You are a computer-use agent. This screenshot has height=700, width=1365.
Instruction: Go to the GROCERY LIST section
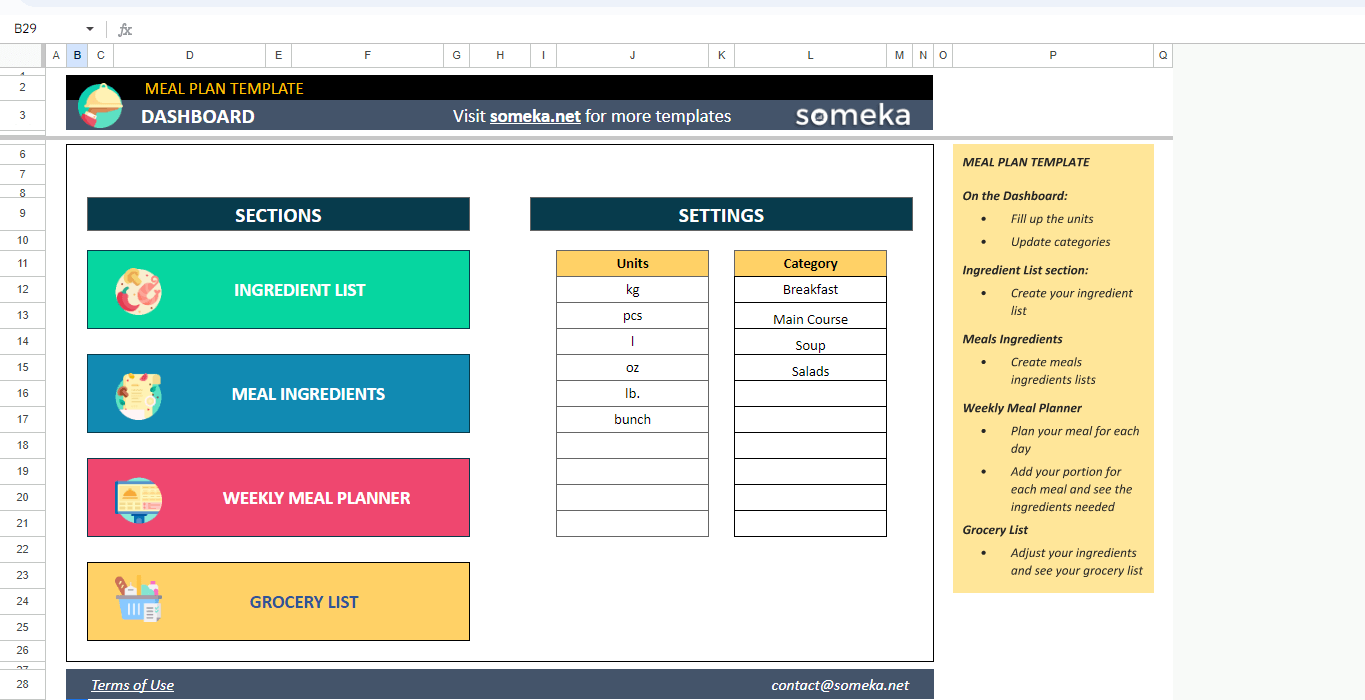[x=303, y=602]
